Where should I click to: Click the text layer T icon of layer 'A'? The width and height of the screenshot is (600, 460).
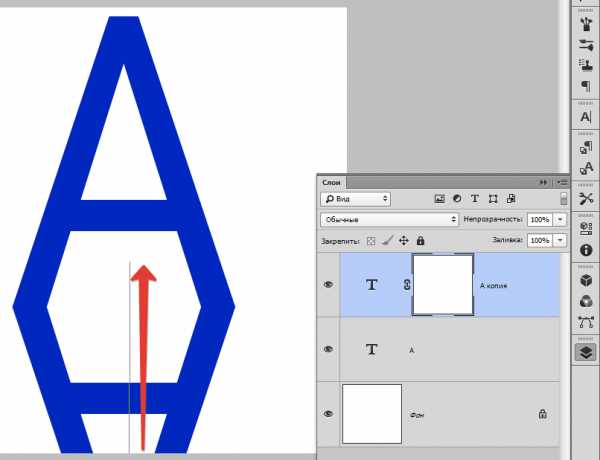point(372,349)
